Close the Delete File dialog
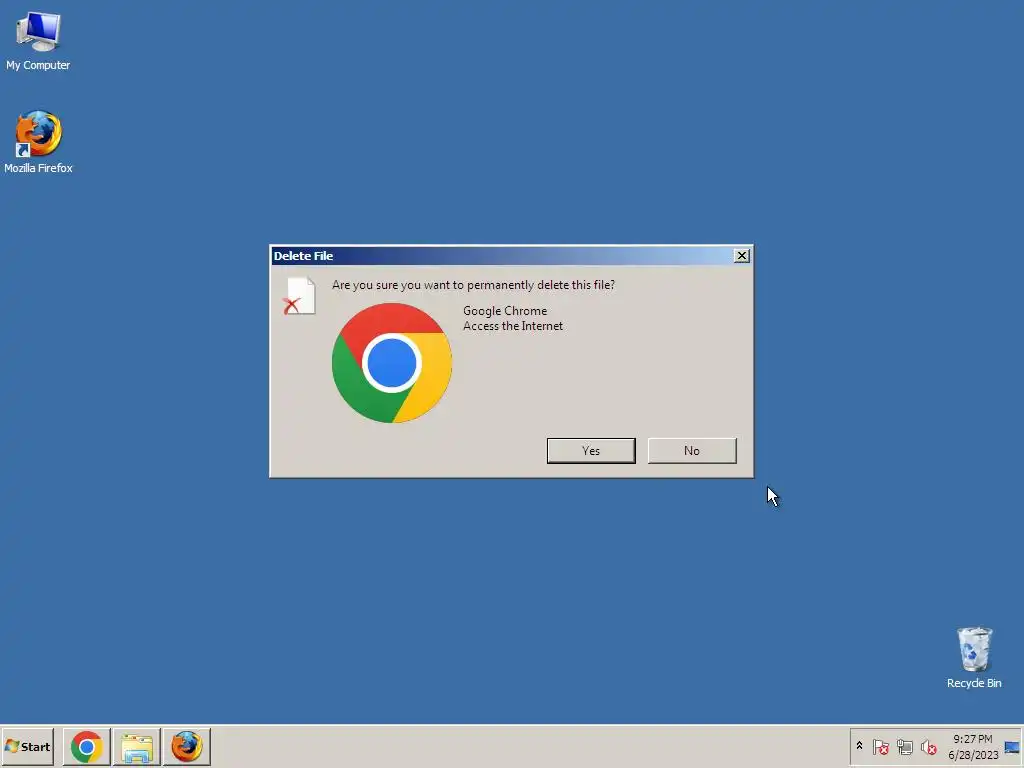The image size is (1024, 768). coord(741,256)
